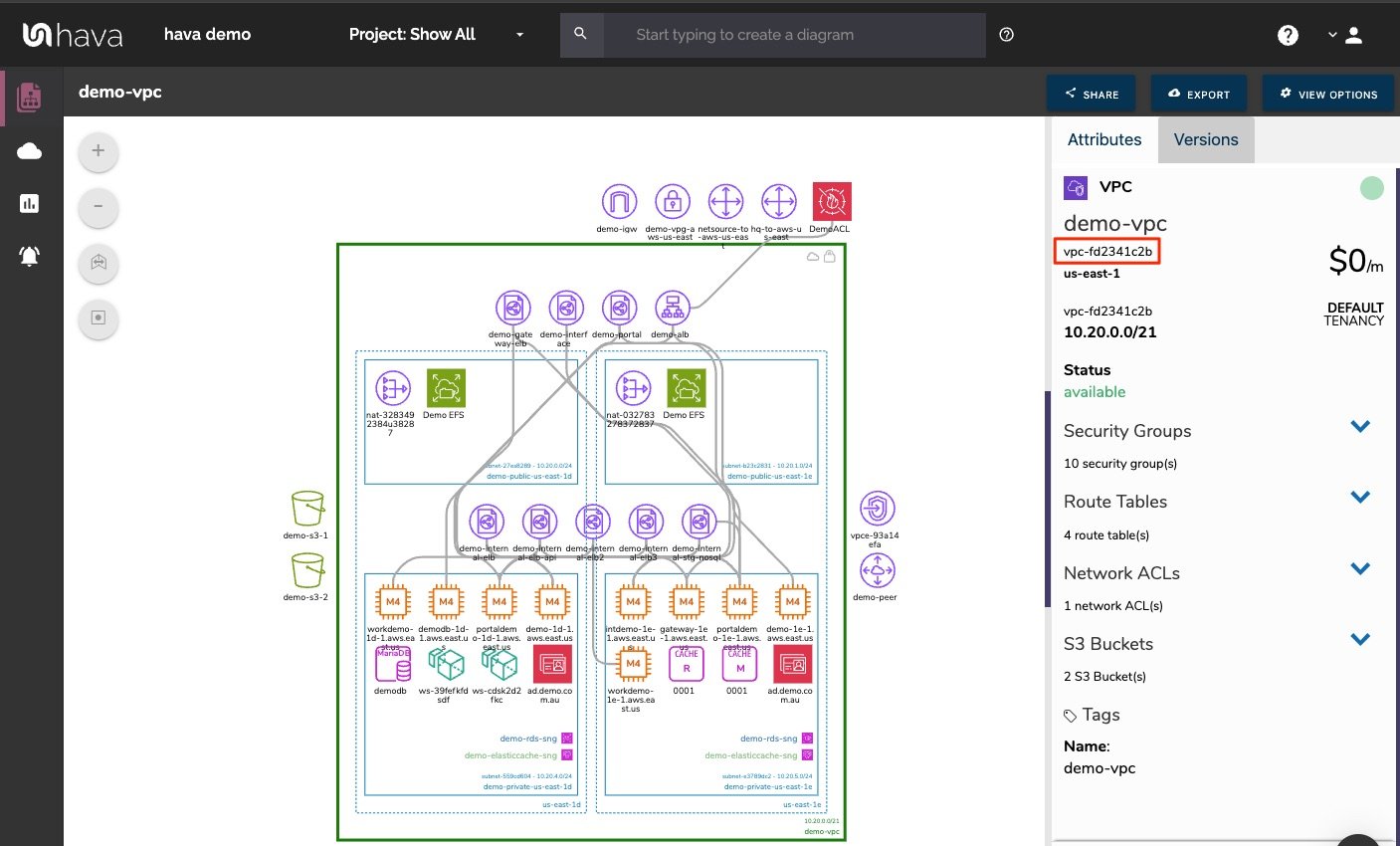Viewport: 1400px width, 846px height.
Task: Click the zoom-in plus control on the canvas
Action: (x=98, y=150)
